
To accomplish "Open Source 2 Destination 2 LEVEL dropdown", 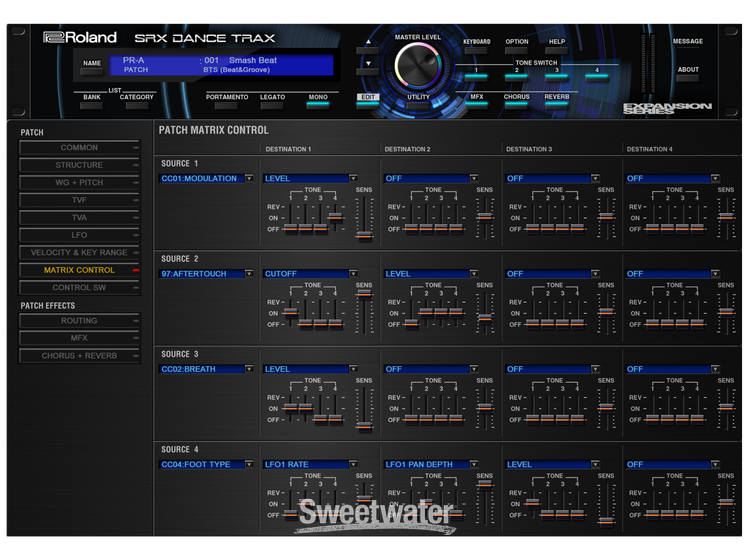I will tap(430, 274).
